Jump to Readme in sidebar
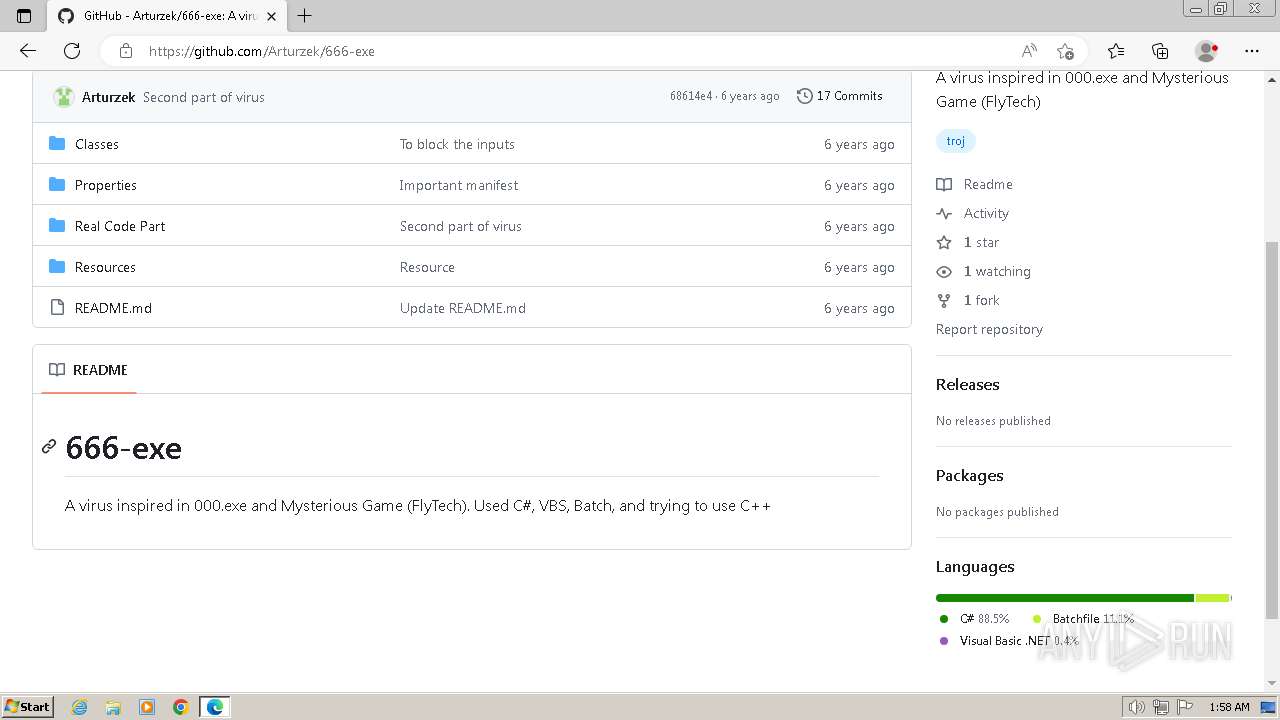The image size is (1280, 720). tap(975, 184)
